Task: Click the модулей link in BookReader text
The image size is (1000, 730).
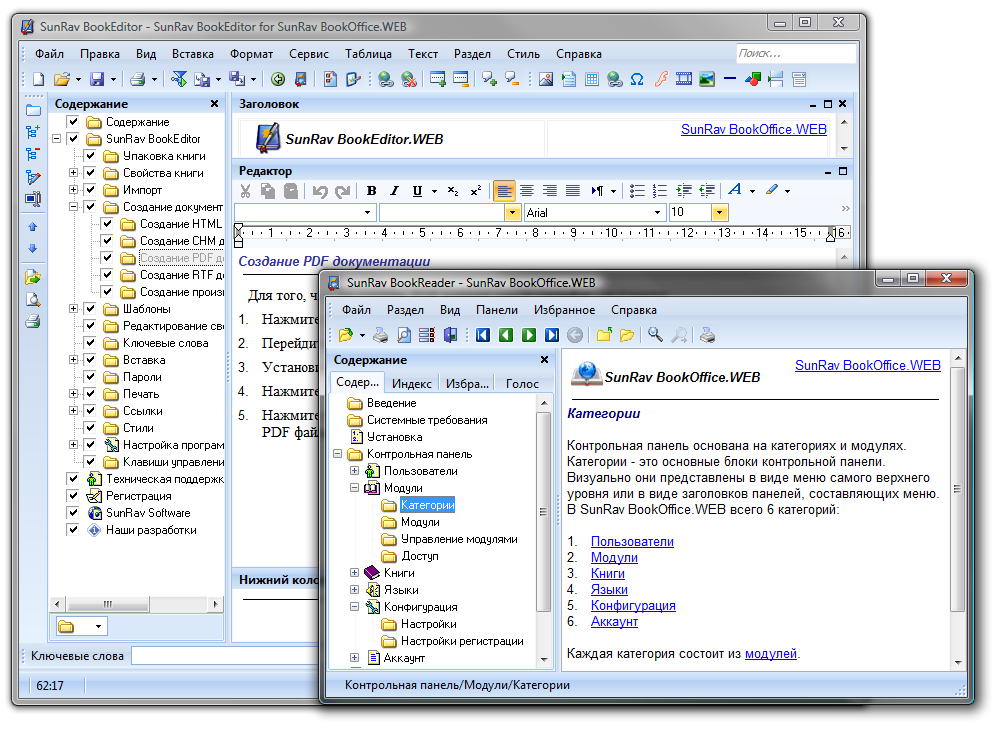Action: pos(770,653)
